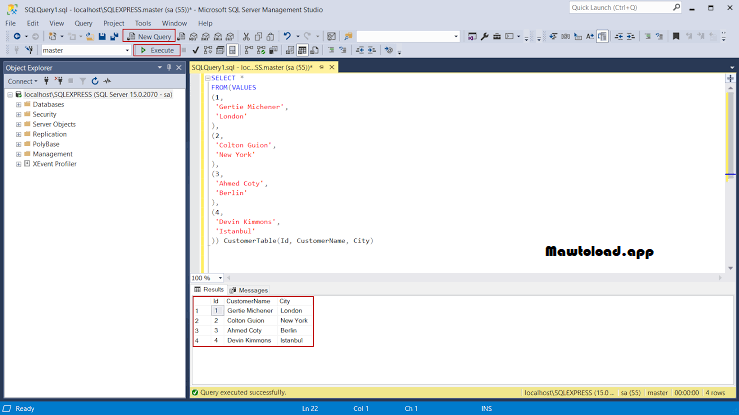The width and height of the screenshot is (739, 415).
Task: Expand the Security node
Action: [18, 114]
